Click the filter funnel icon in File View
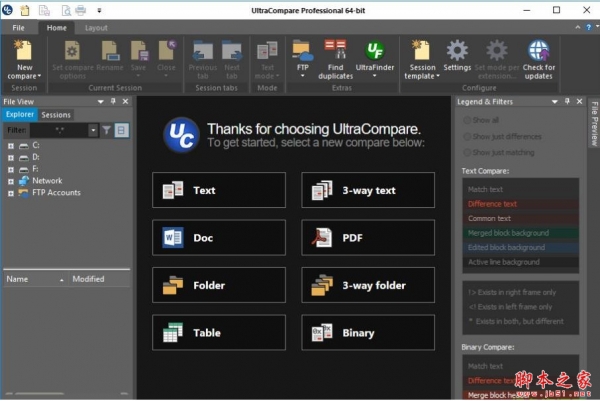600x401 pixels. 107,130
